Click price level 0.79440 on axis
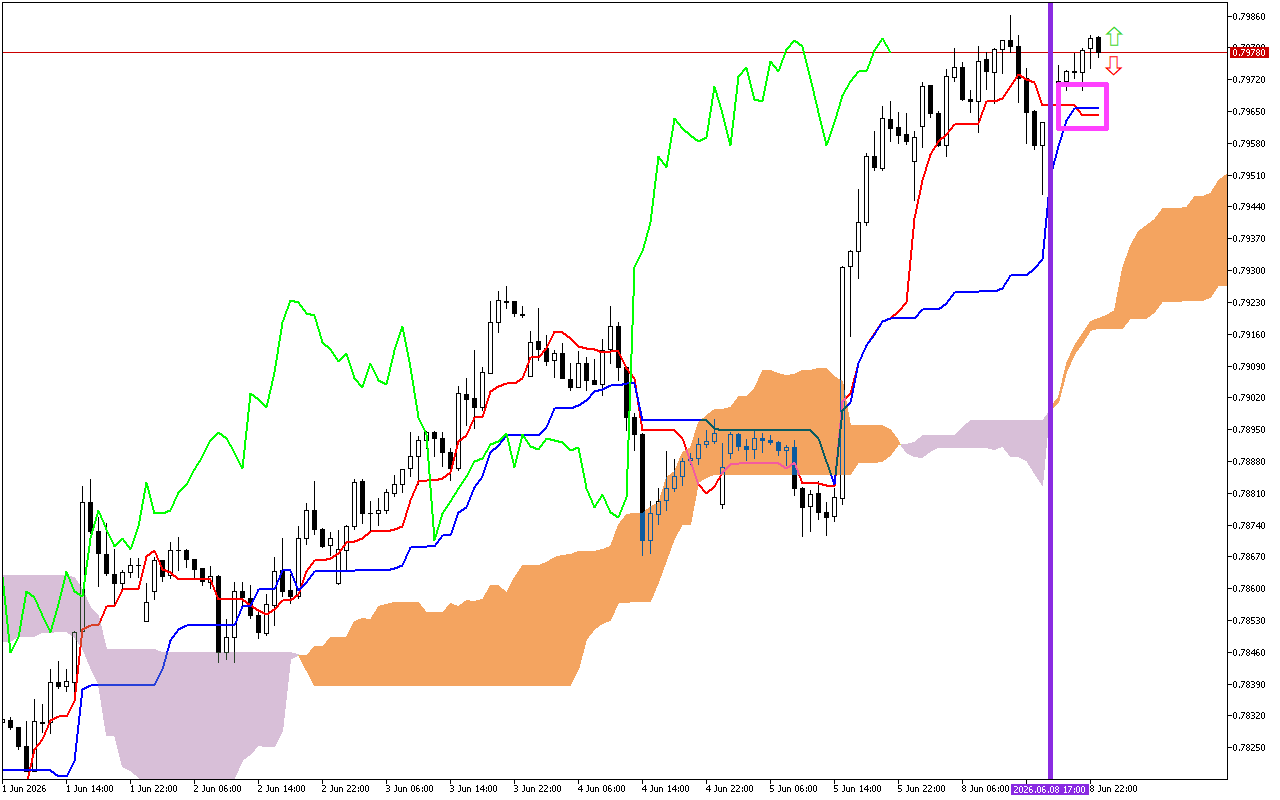Image resolution: width=1280 pixels, height=800 pixels. (1249, 207)
